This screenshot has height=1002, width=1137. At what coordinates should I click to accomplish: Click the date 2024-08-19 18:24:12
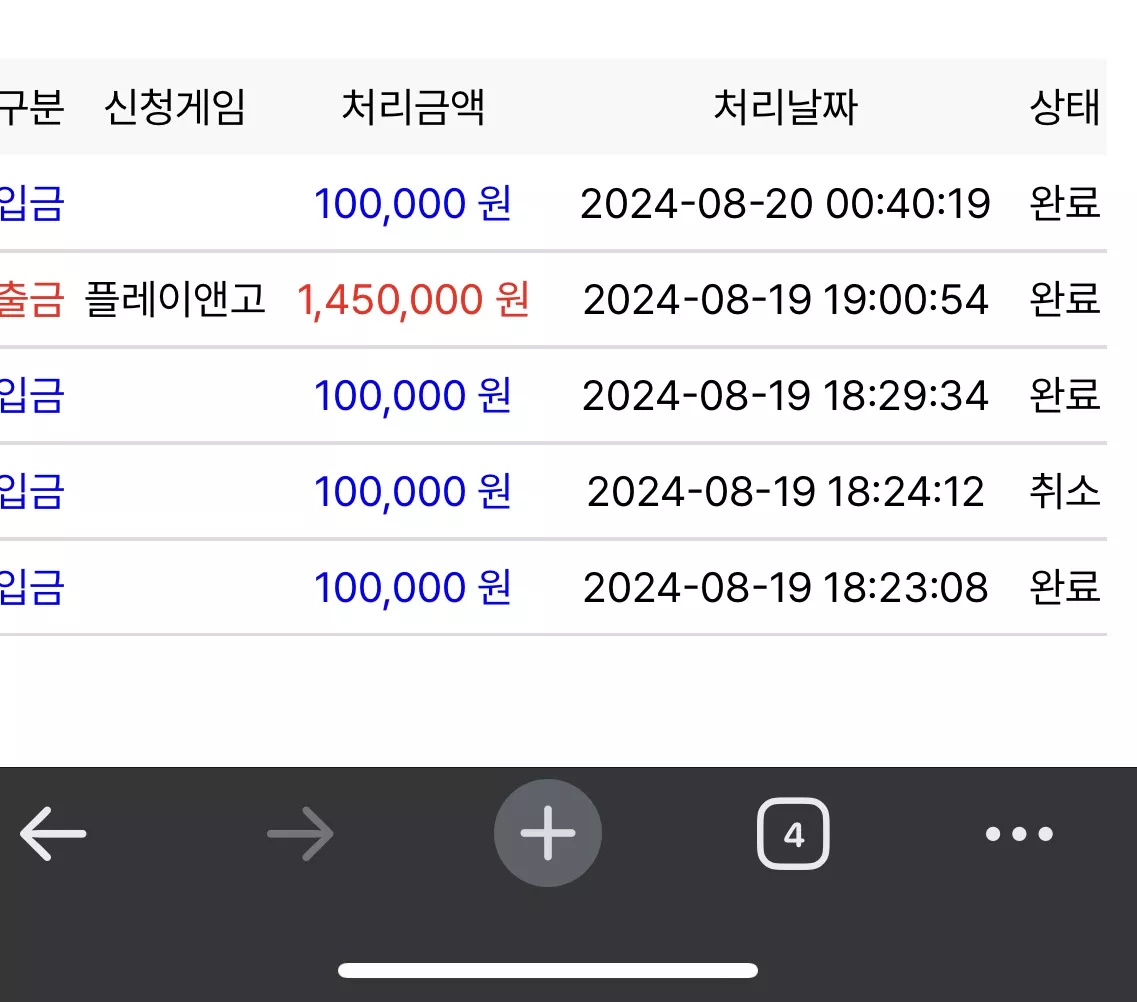785,492
